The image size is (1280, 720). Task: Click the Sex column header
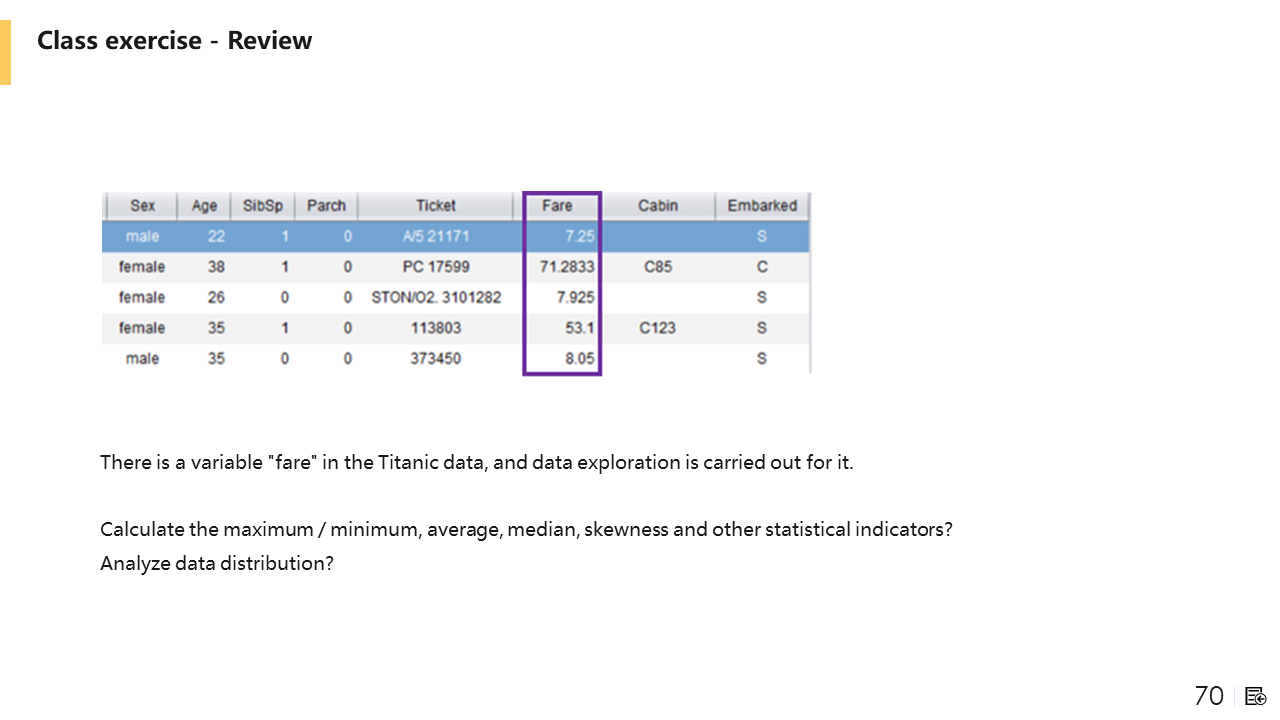pyautogui.click(x=142, y=206)
